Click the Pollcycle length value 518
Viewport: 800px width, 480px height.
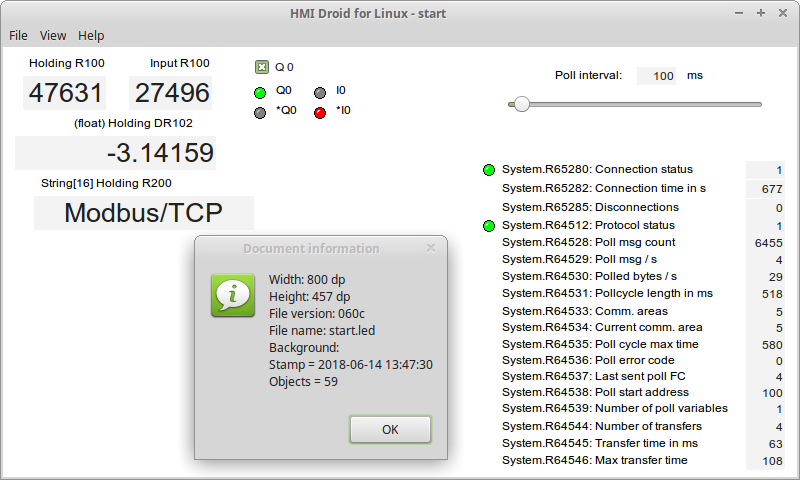tap(765, 294)
